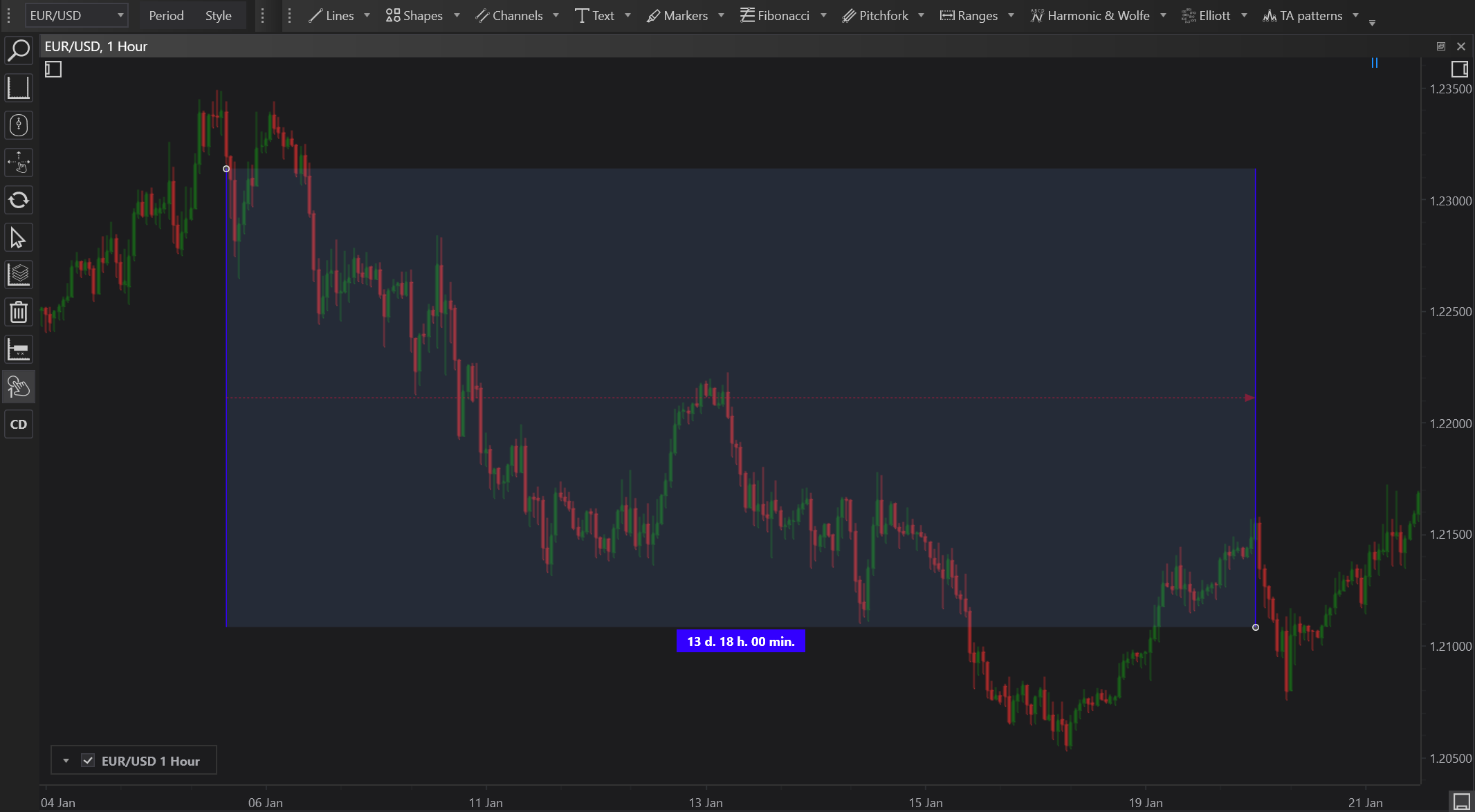Click the 13 d. 18 h. duration label

tap(740, 641)
